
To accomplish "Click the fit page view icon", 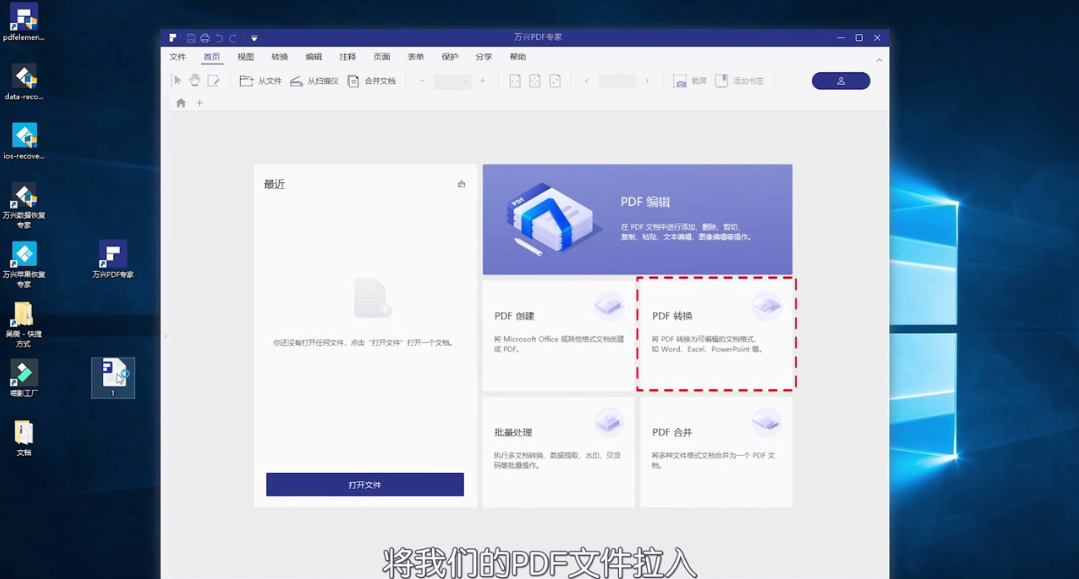I will pos(535,81).
